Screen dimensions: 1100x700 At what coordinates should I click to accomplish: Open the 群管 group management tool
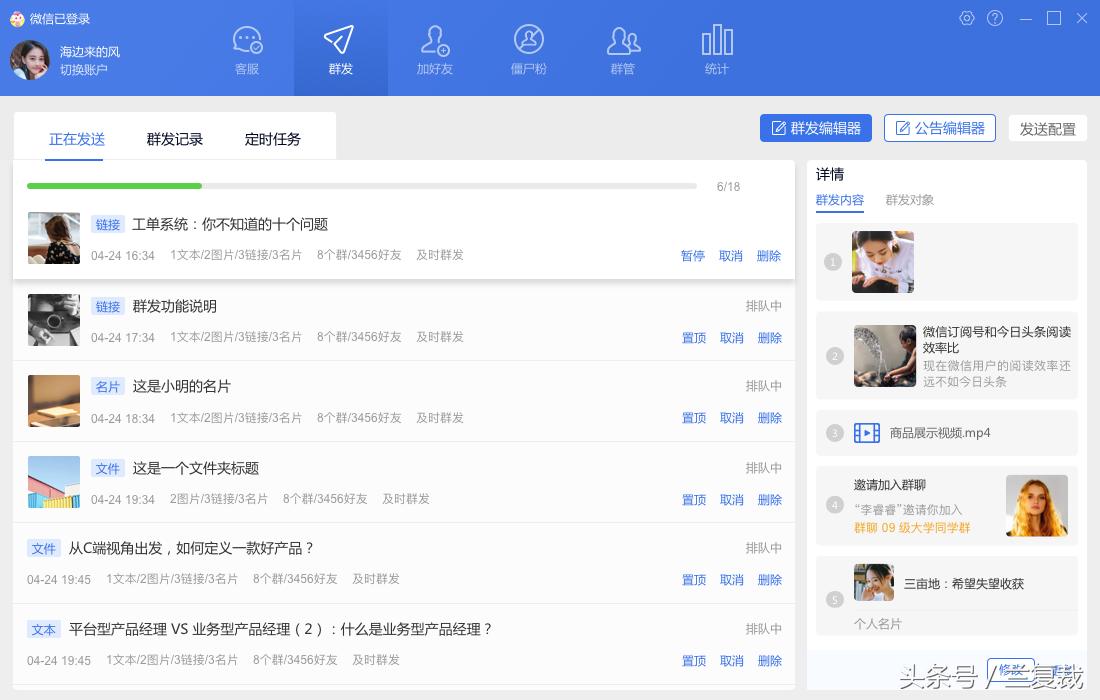click(623, 48)
